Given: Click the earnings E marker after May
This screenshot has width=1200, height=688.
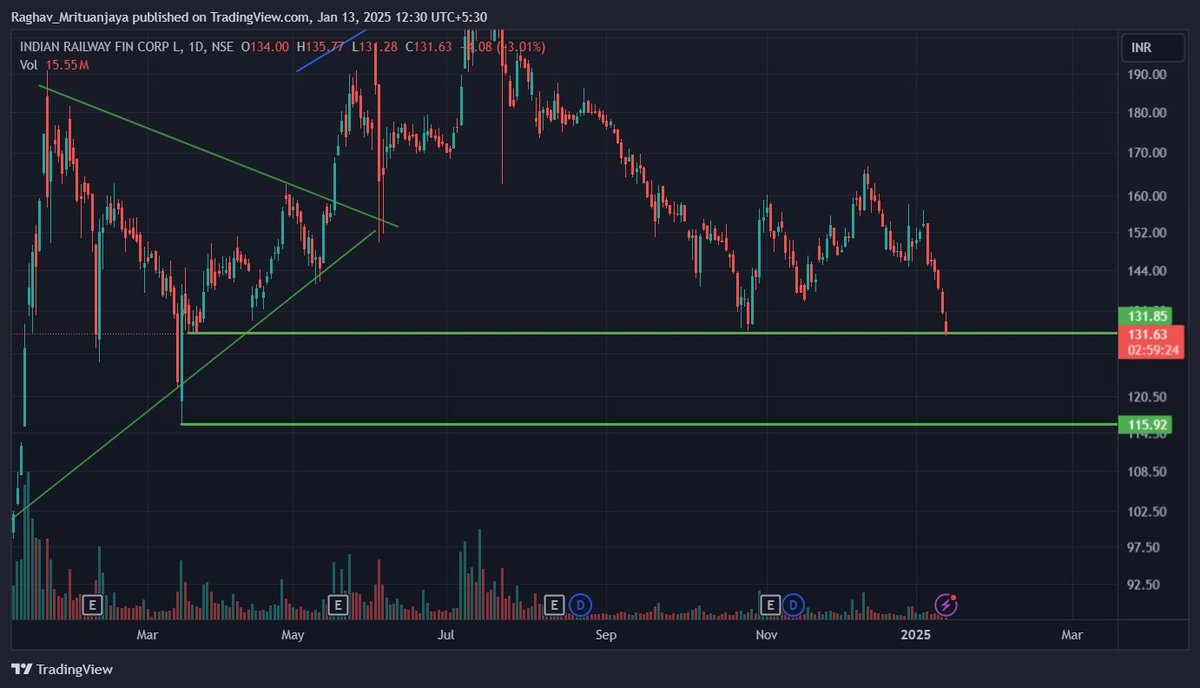Looking at the screenshot, I should [x=338, y=604].
